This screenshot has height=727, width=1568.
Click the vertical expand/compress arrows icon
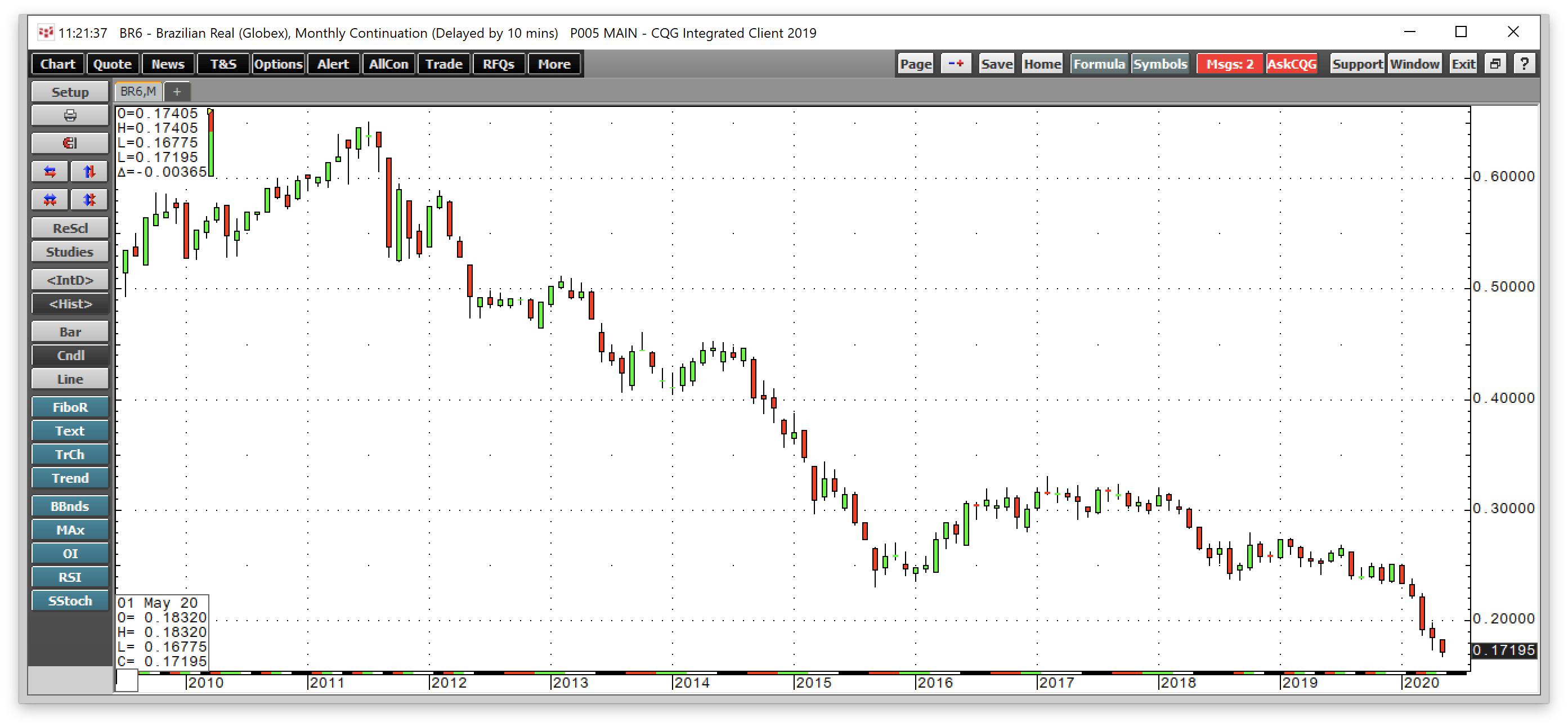coord(89,200)
